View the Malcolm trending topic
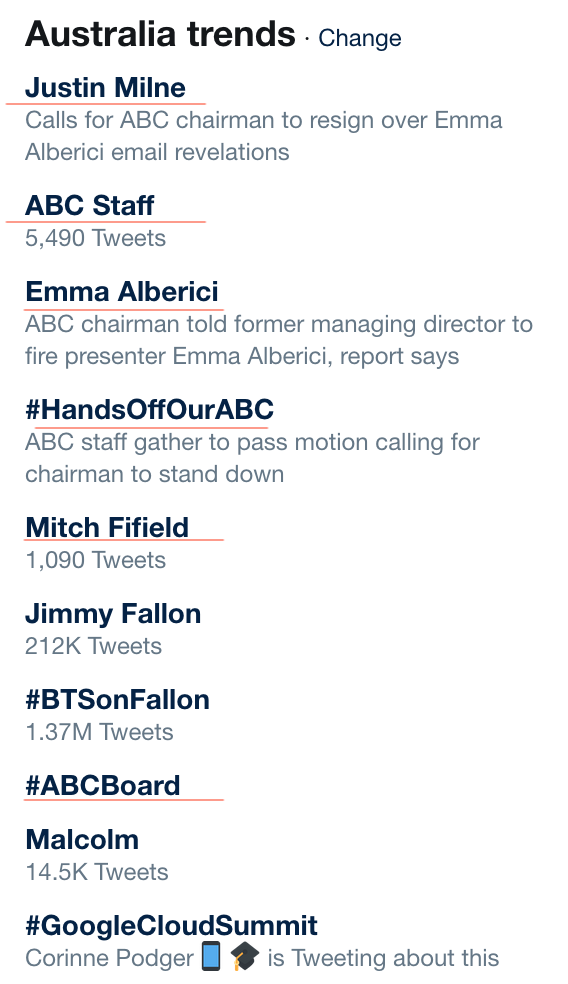Image resolution: width=568 pixels, height=984 pixels. (x=82, y=840)
